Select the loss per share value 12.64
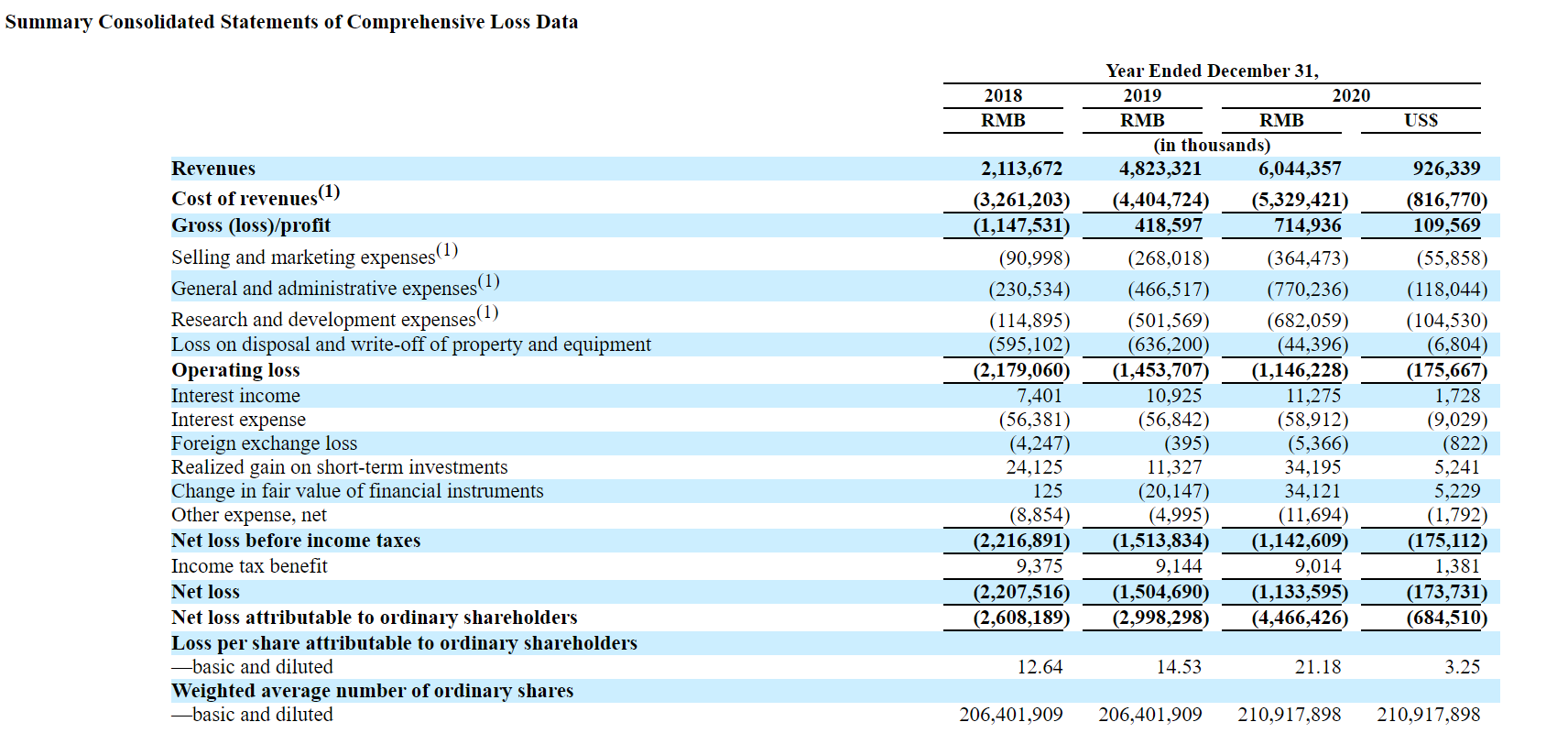Viewport: 1568px width, 733px height. (1040, 667)
